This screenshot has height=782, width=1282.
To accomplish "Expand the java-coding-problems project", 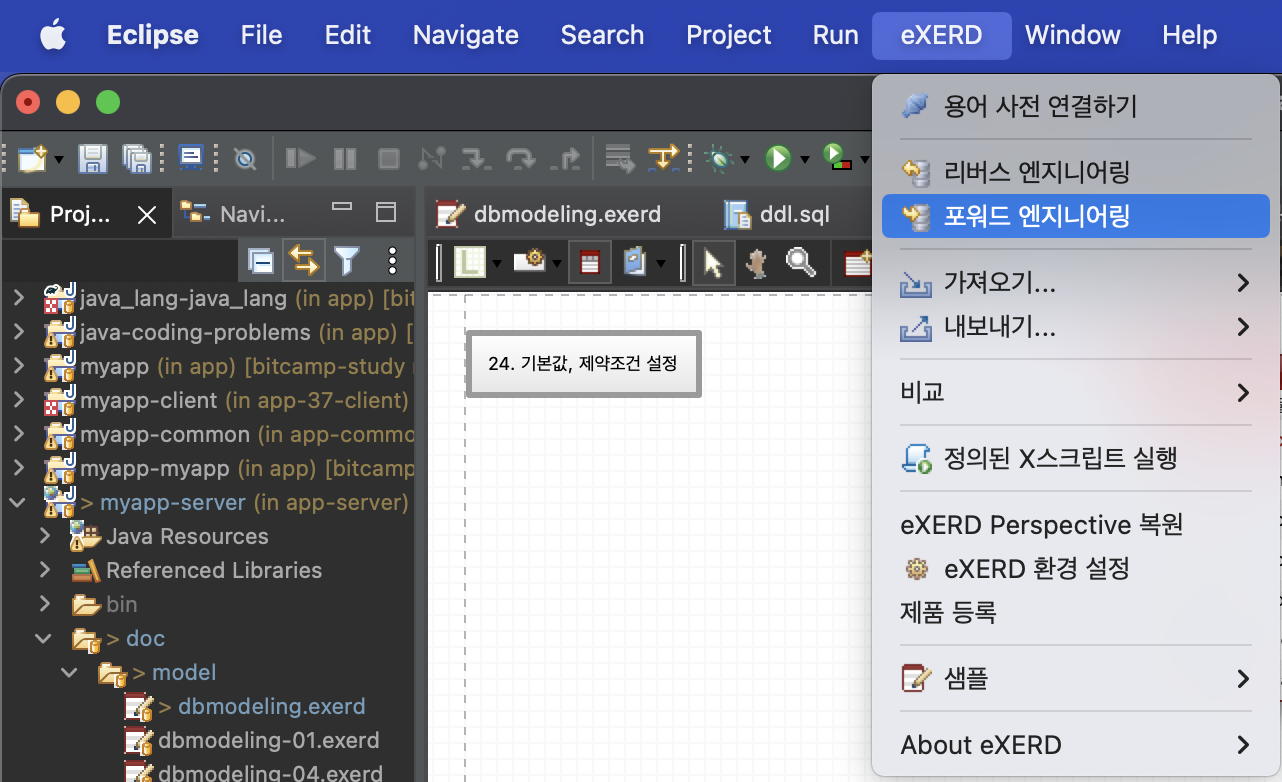I will [18, 332].
